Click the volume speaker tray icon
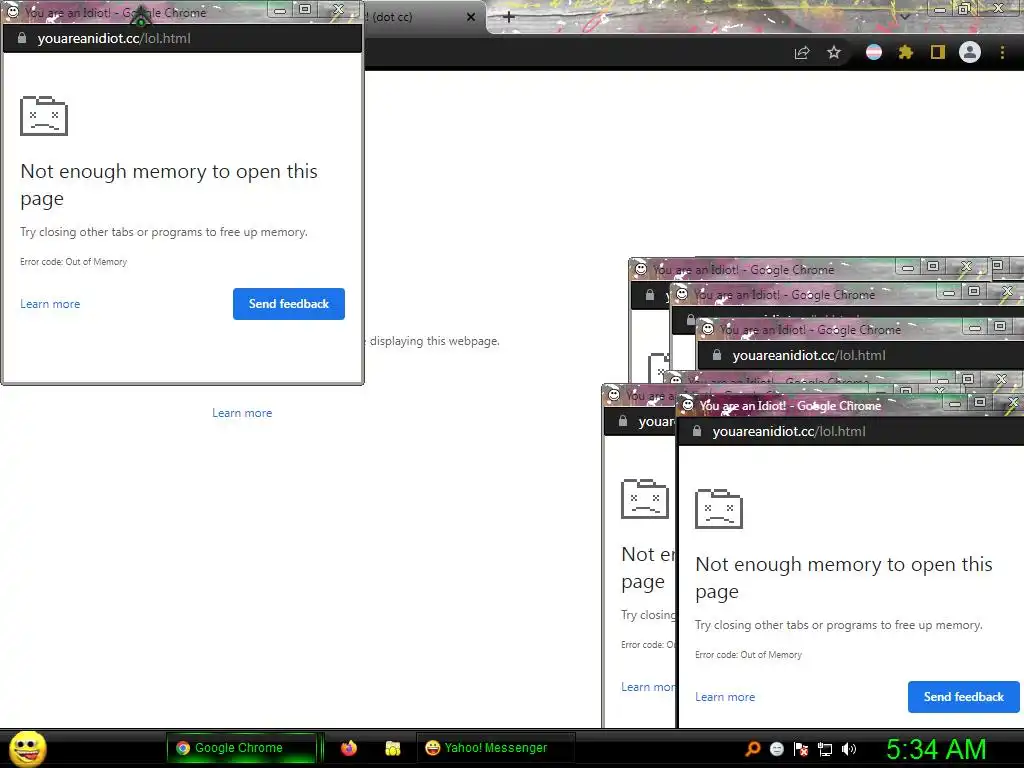The height and width of the screenshot is (768, 1024). coord(849,749)
